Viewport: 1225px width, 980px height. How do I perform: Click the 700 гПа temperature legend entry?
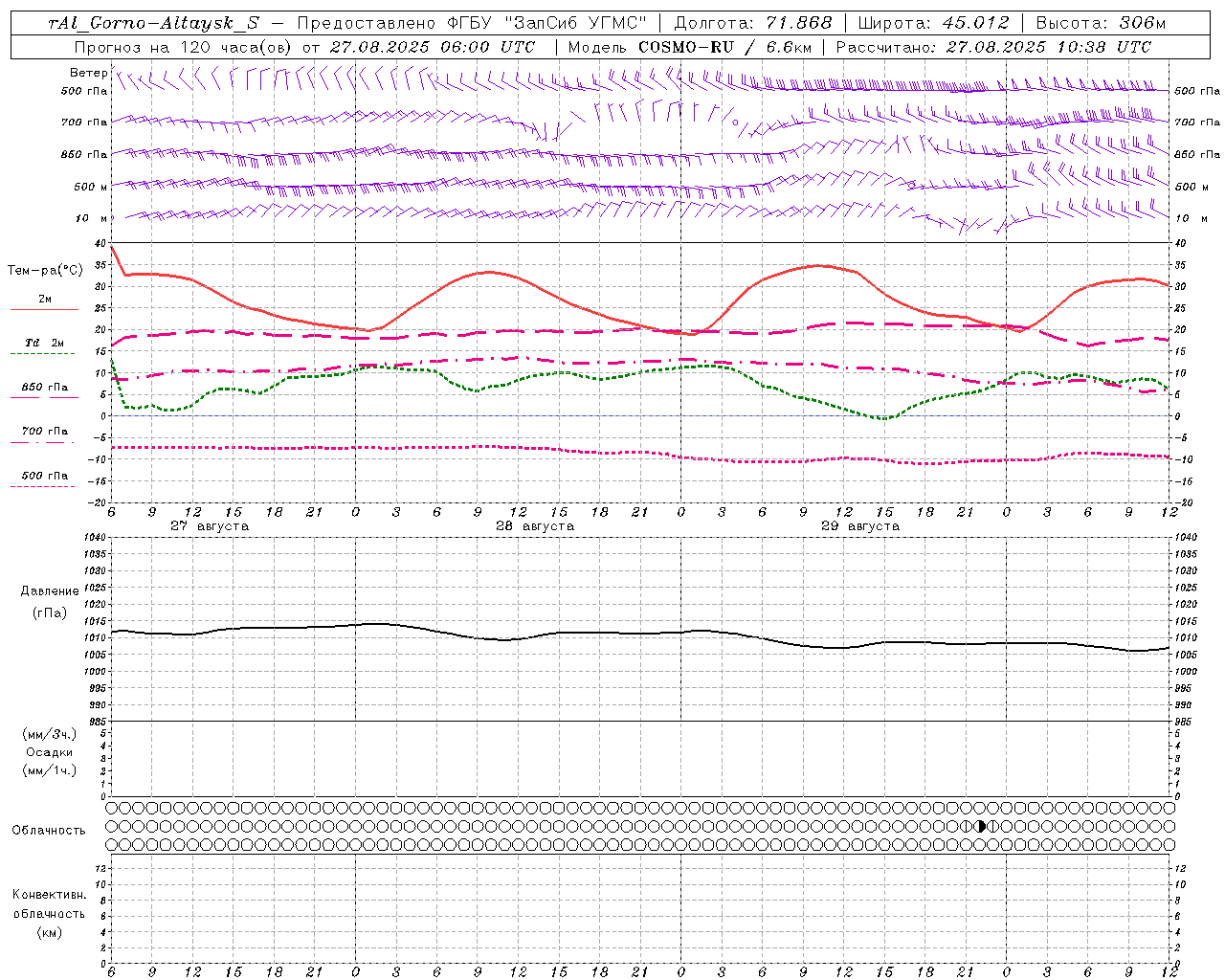[x=44, y=432]
